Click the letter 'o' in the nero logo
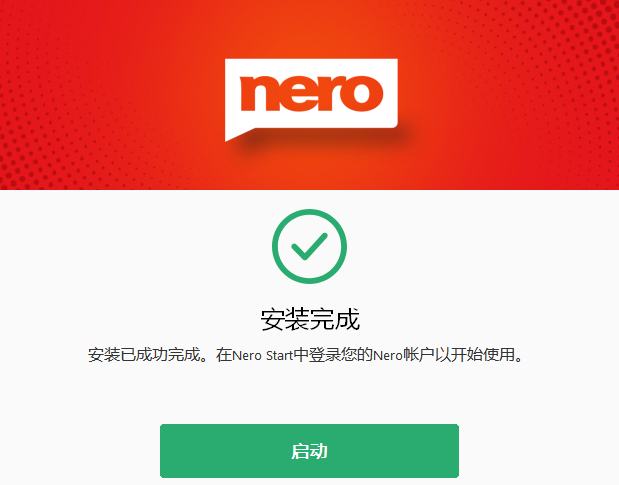Image resolution: width=619 pixels, height=485 pixels. [362, 93]
